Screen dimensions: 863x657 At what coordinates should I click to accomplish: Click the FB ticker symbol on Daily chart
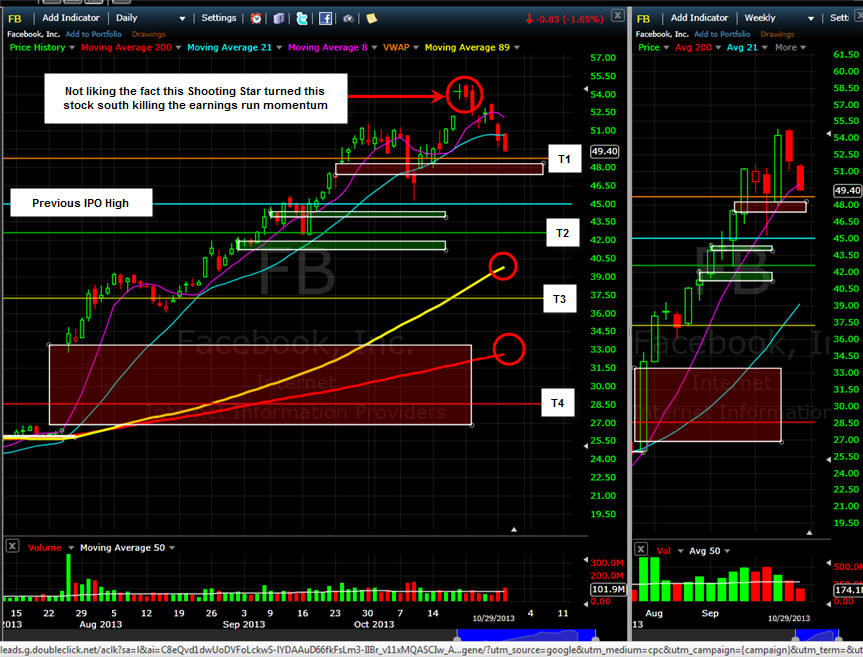point(15,19)
